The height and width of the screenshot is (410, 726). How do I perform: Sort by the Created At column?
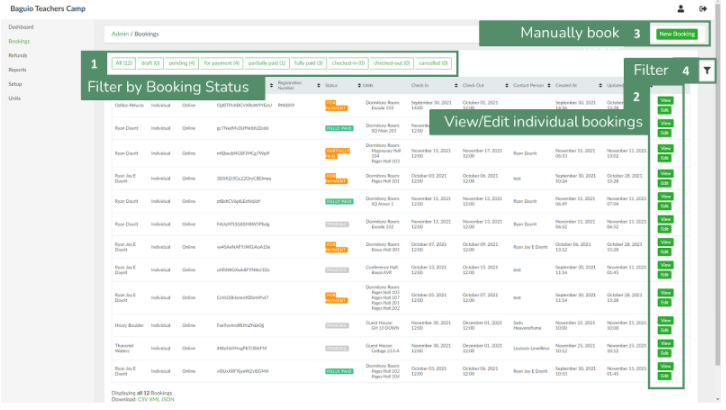(x=569, y=87)
